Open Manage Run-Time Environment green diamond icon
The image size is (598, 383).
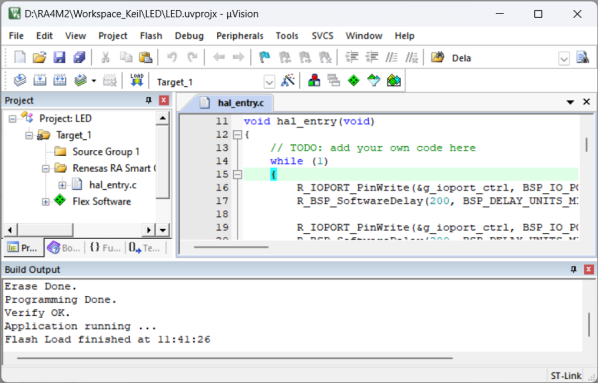pos(354,80)
